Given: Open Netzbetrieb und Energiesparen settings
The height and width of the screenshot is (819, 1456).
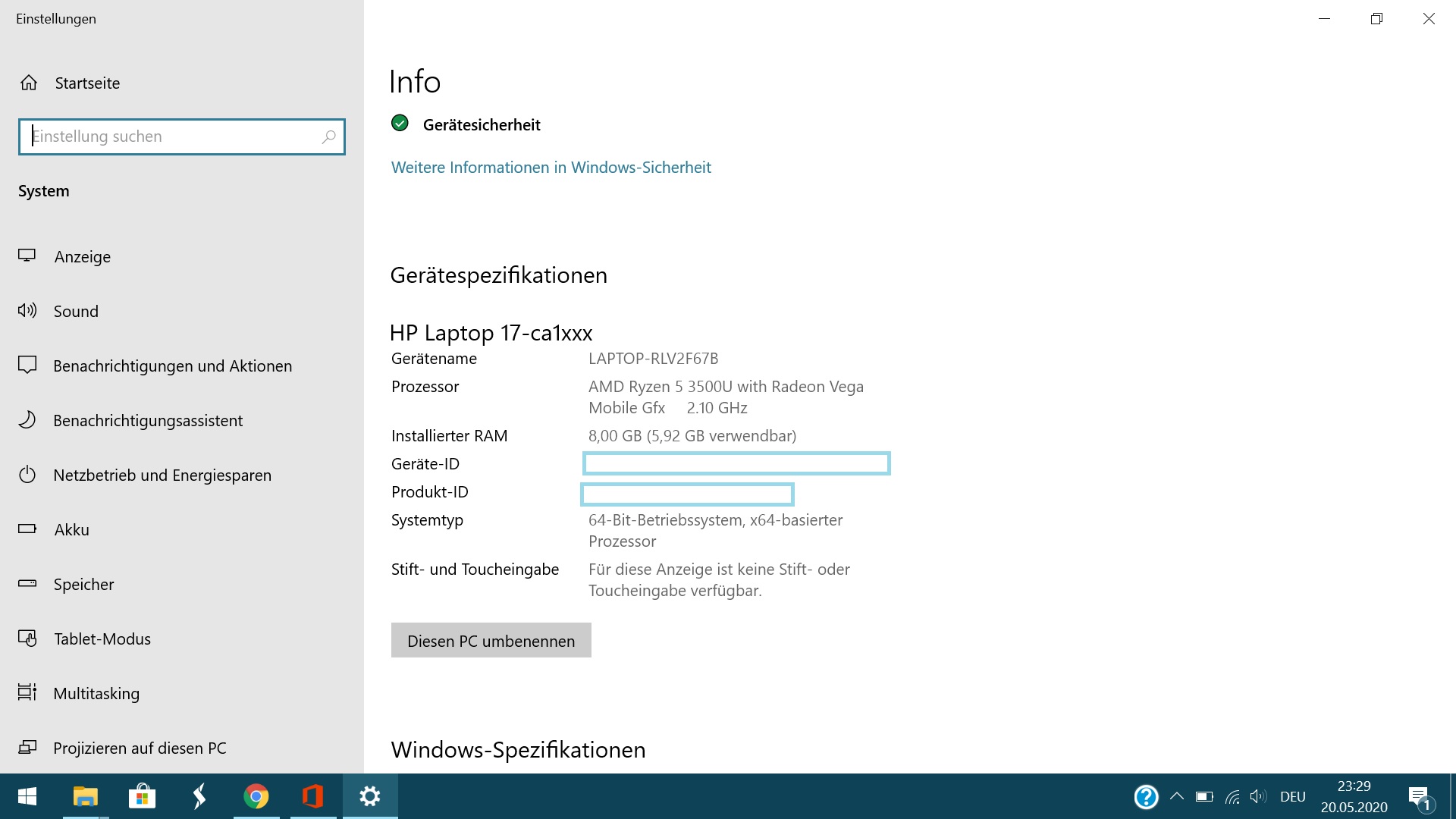Looking at the screenshot, I should (x=162, y=475).
